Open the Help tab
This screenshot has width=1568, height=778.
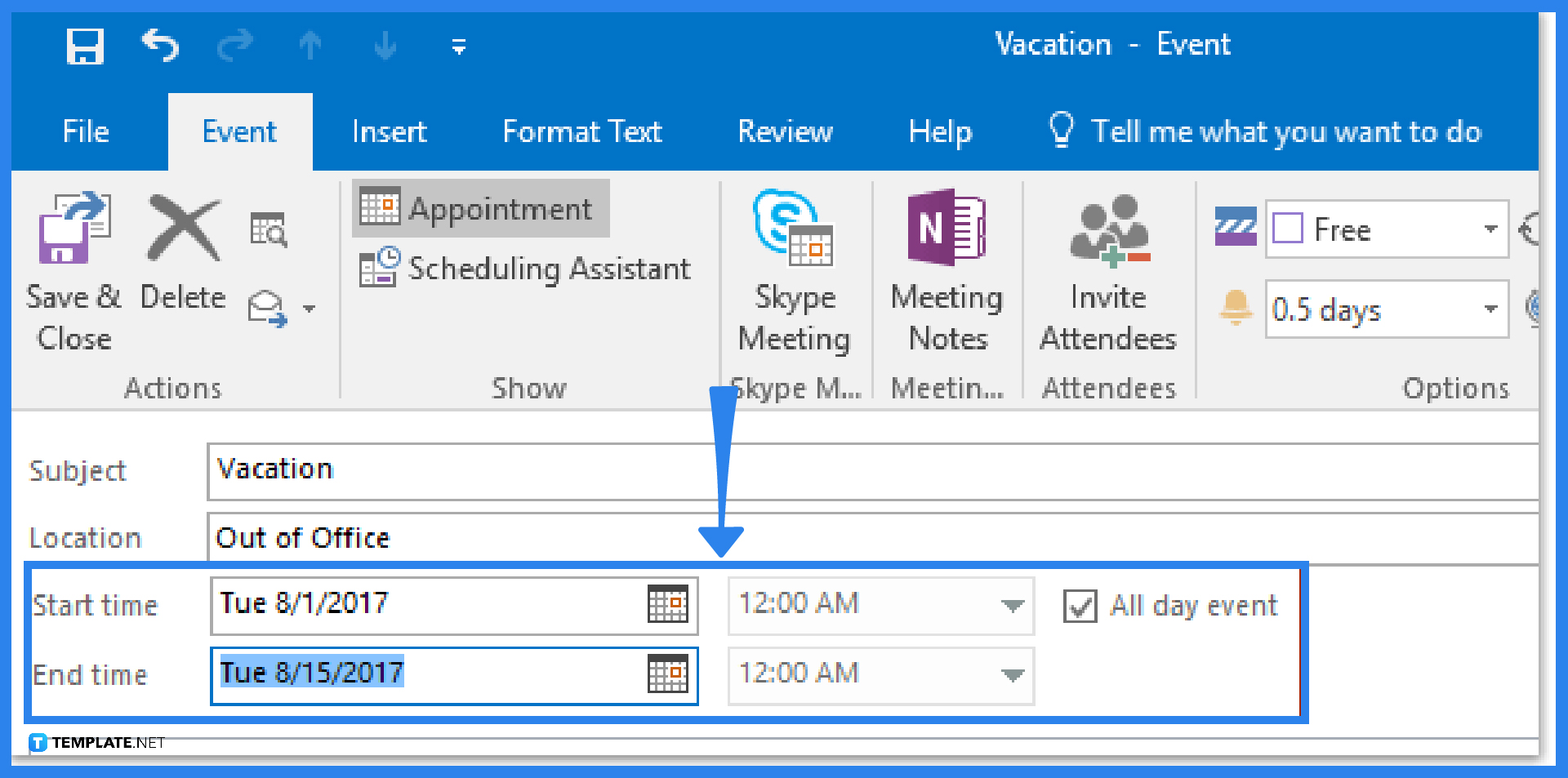940,131
